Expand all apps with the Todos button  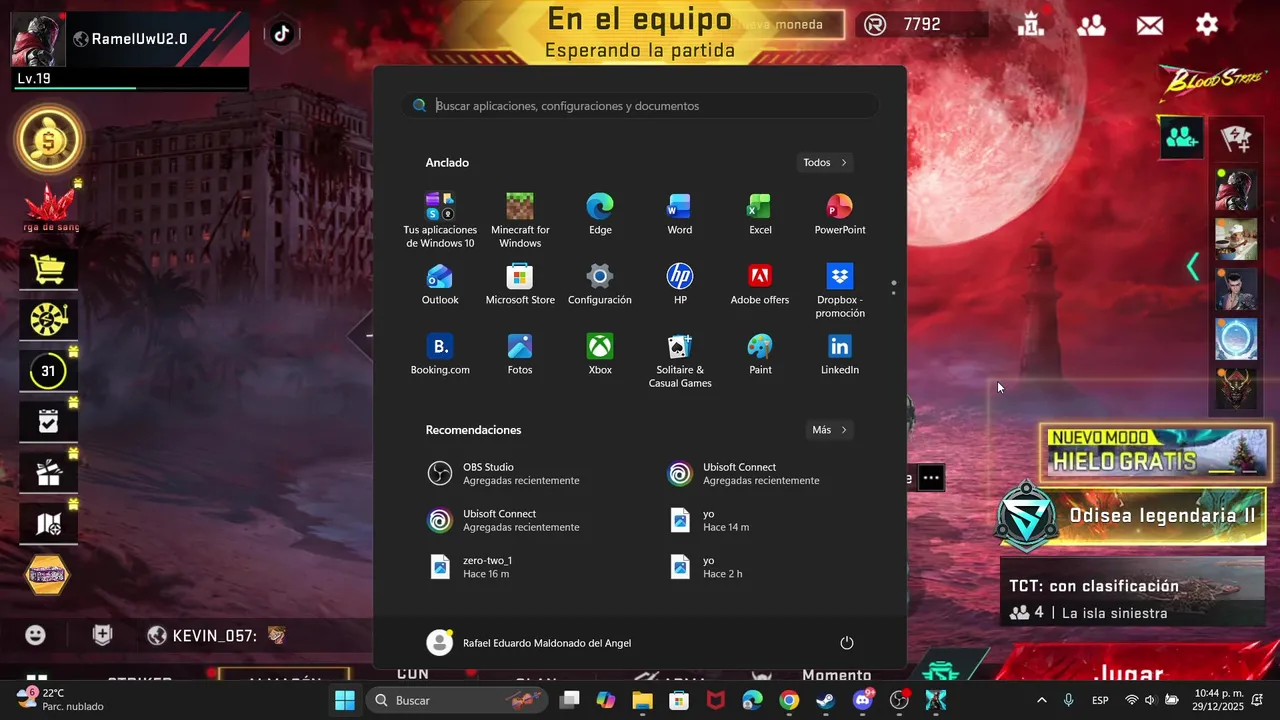click(x=825, y=162)
